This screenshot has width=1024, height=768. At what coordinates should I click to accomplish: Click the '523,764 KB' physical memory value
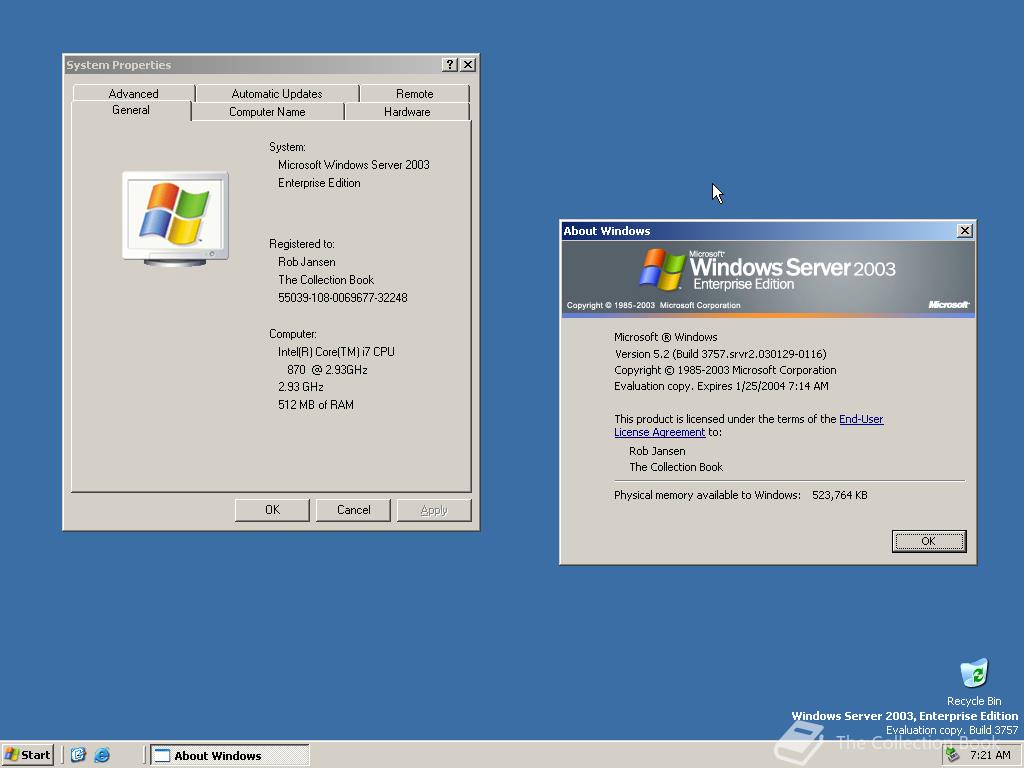(840, 495)
